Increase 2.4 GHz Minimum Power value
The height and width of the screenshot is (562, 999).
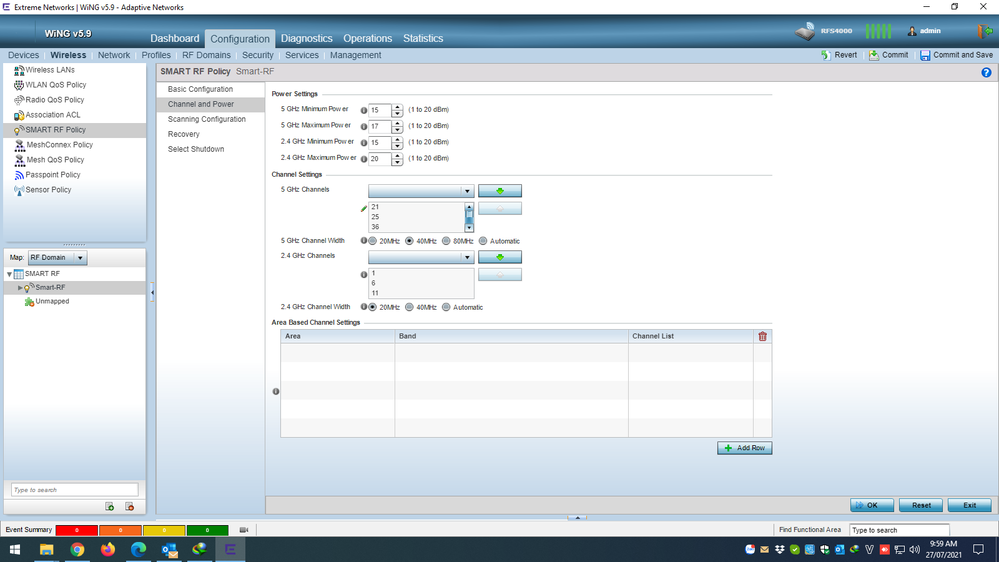coord(398,140)
